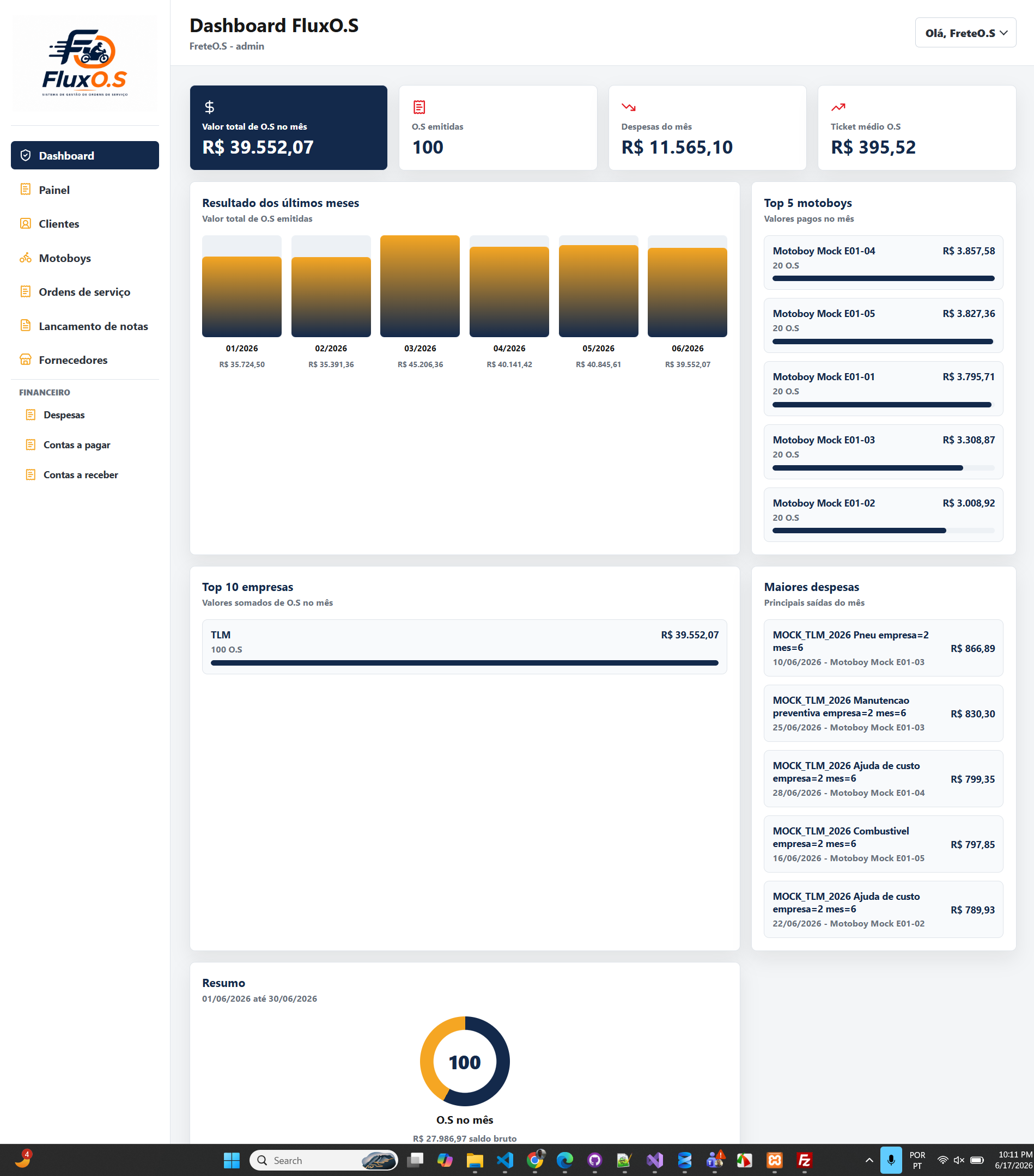1034x1176 pixels.
Task: Click the dollar sign icon
Action: (x=209, y=107)
